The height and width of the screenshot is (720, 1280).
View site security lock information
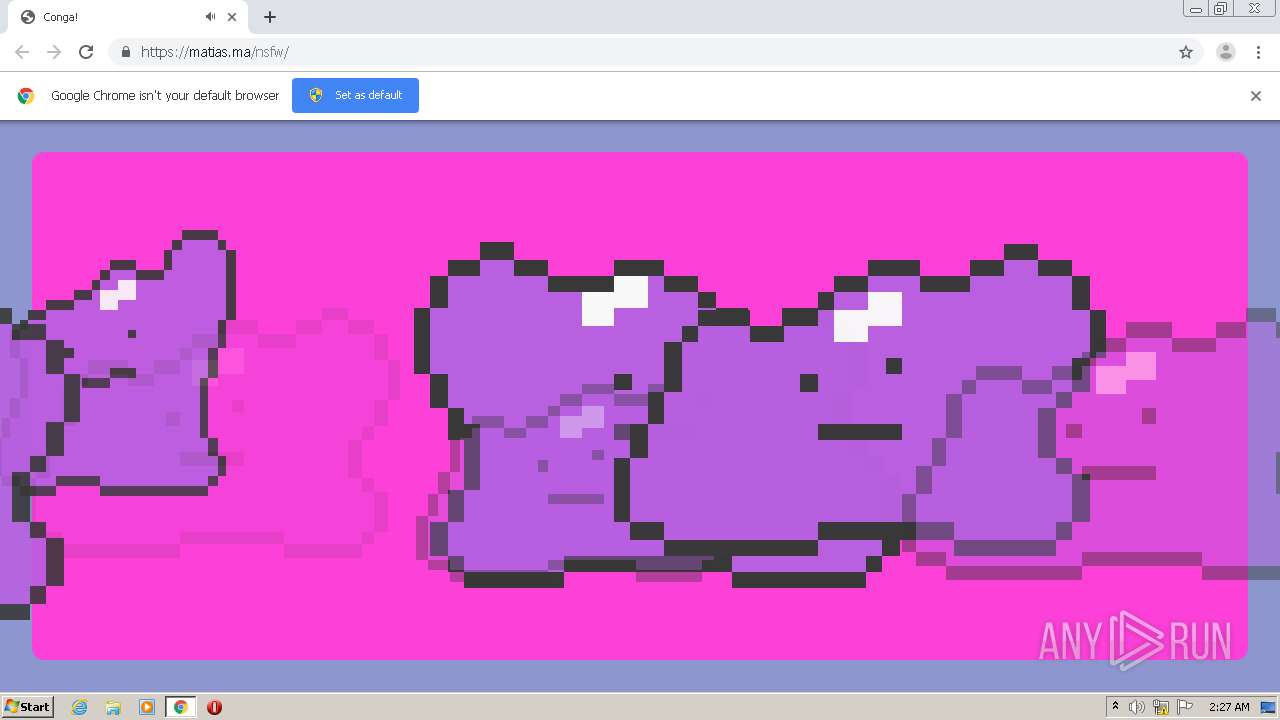click(125, 52)
